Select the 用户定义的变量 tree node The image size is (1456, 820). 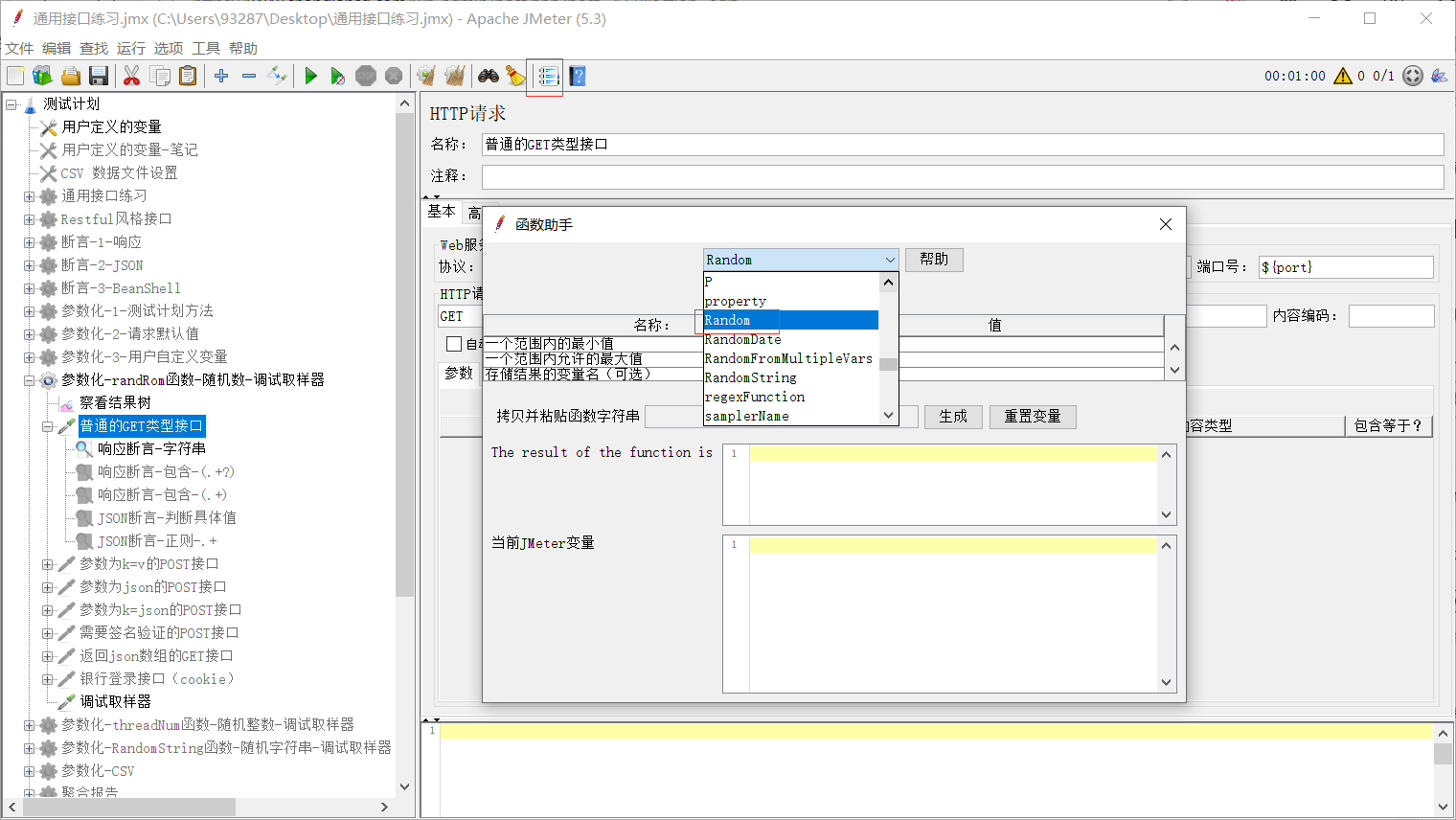tap(111, 127)
